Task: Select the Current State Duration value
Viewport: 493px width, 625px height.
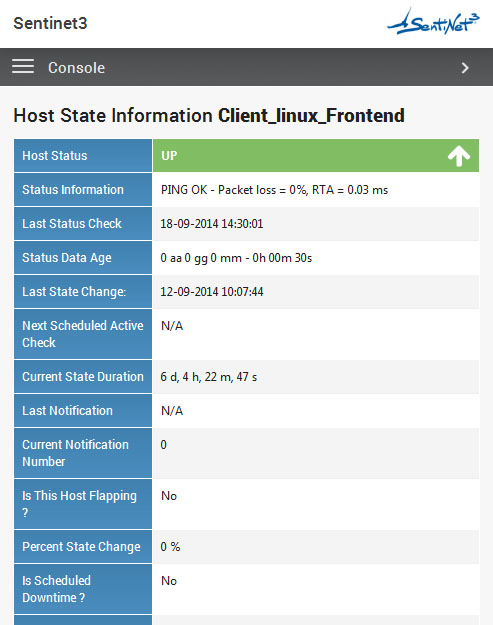Action: 208,377
